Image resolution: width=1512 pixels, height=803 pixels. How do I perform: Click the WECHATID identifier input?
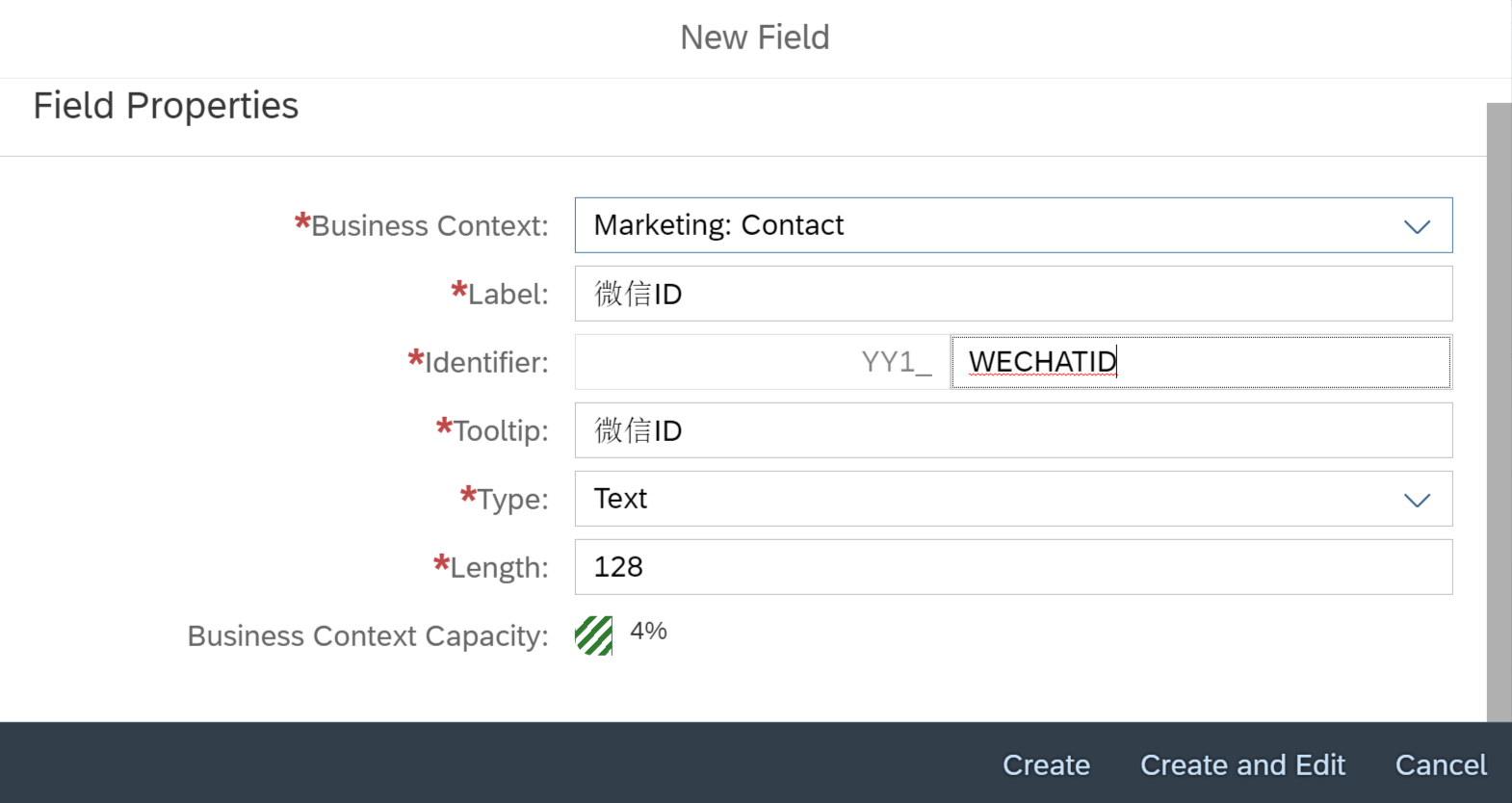pyautogui.click(x=1200, y=362)
